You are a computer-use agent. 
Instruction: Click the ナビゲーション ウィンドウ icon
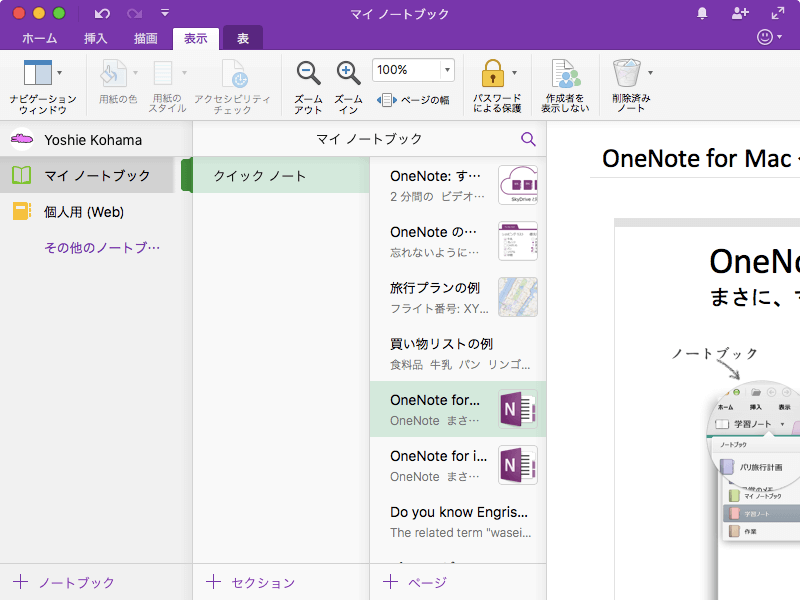[38, 73]
